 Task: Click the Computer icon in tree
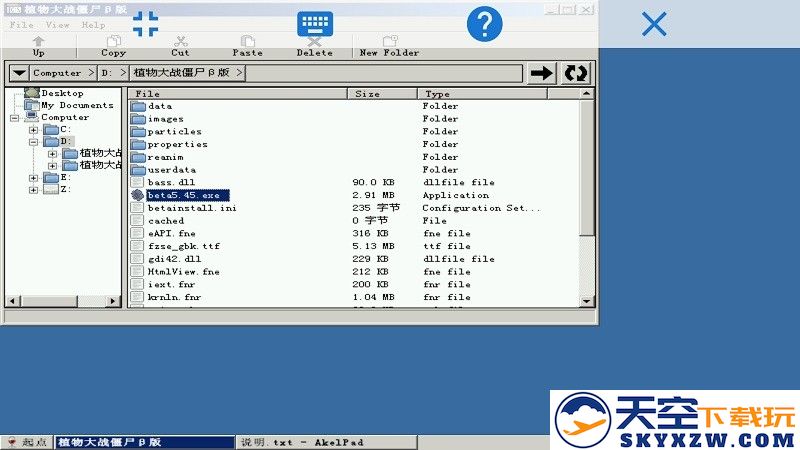[32, 117]
